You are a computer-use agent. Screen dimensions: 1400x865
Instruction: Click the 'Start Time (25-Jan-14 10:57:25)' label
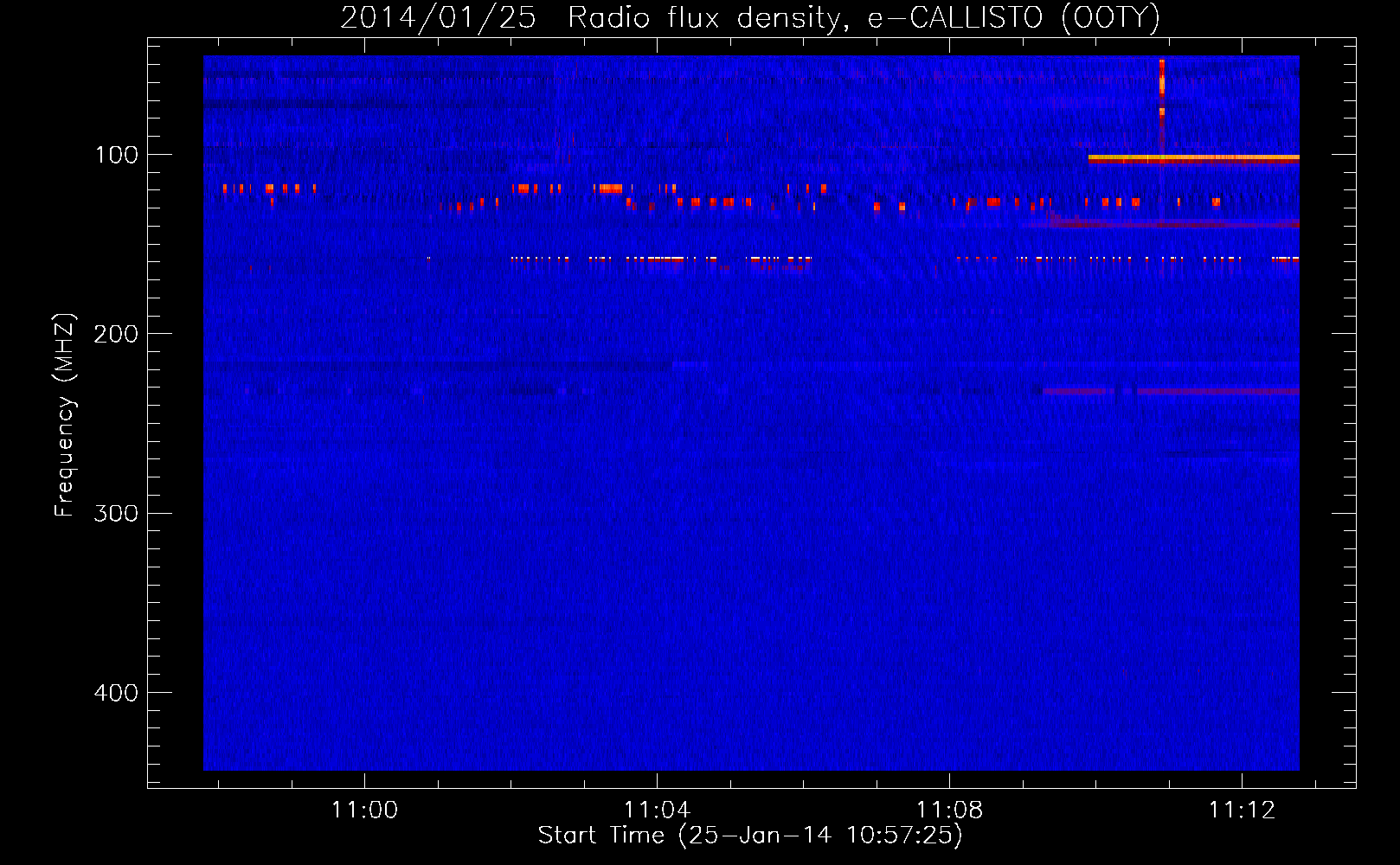750,836
